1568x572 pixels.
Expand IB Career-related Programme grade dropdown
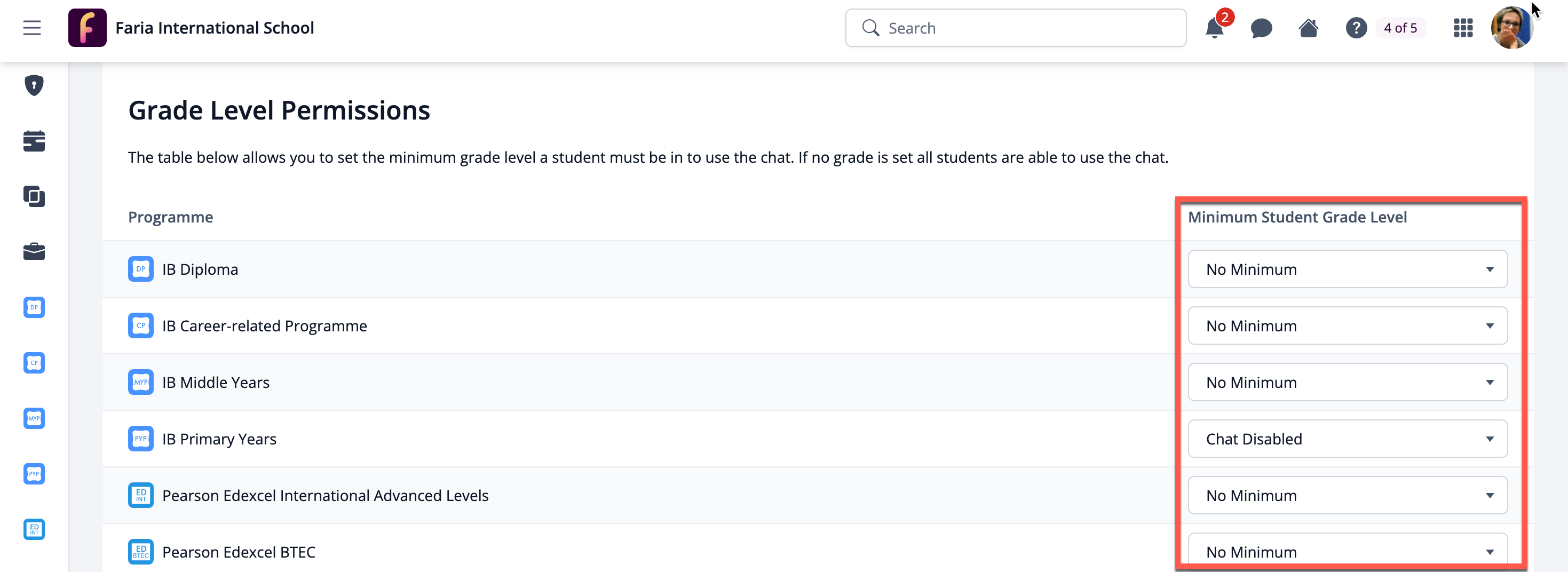(x=1347, y=325)
